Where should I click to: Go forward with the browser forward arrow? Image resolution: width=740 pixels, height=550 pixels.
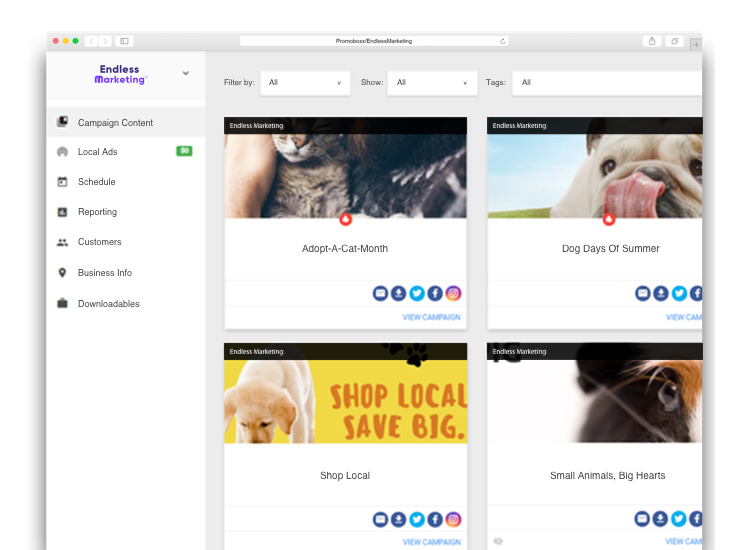point(105,41)
